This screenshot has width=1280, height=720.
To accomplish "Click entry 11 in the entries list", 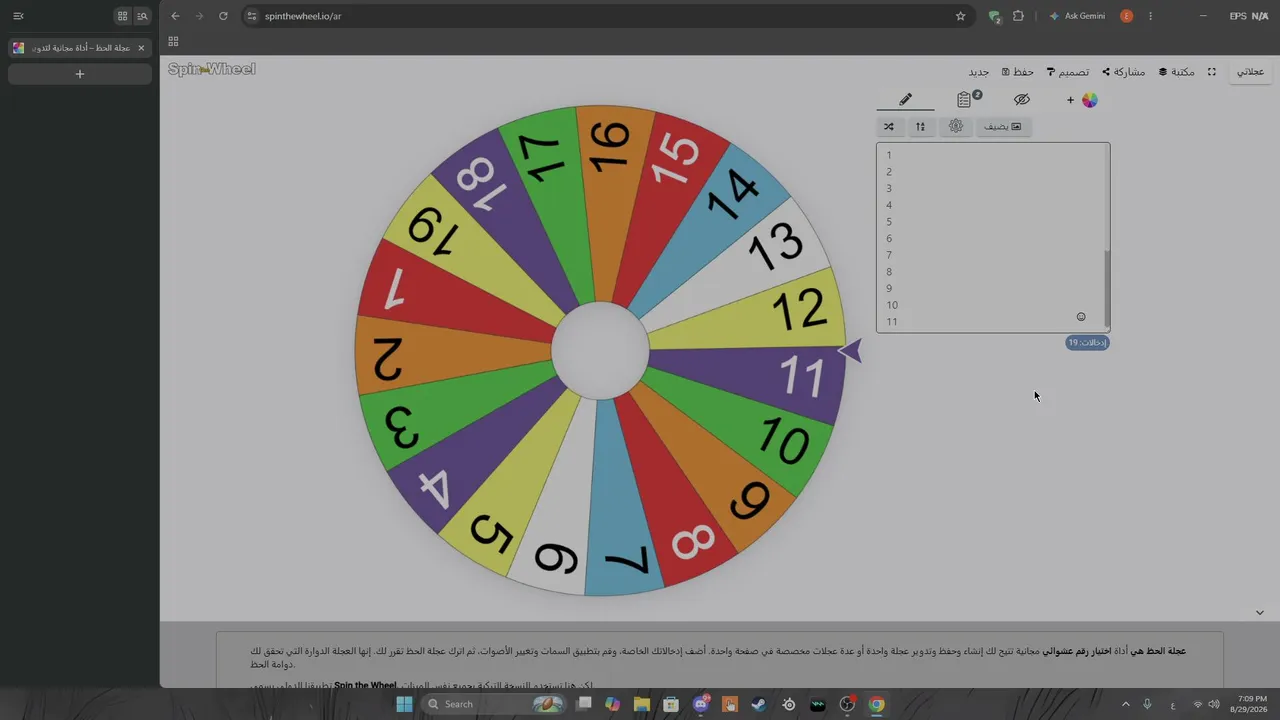I will (x=892, y=322).
